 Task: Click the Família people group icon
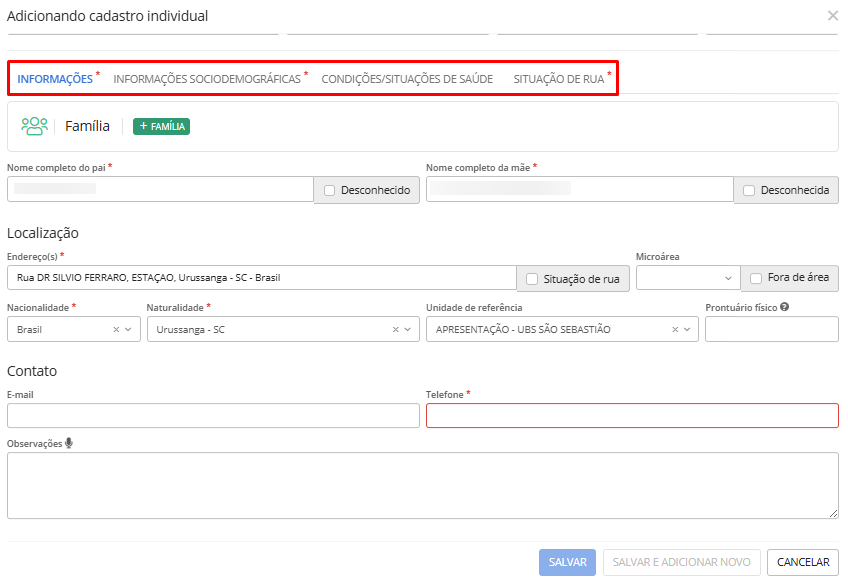click(35, 126)
